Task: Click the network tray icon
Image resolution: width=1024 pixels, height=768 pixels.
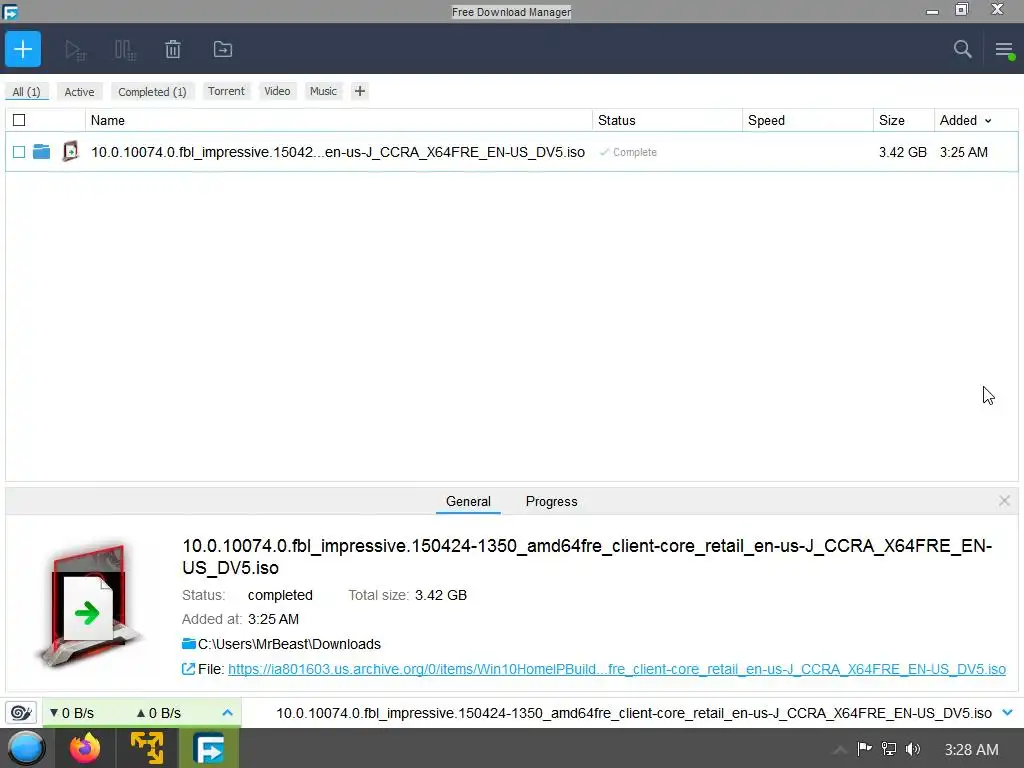Action: pyautogui.click(x=889, y=748)
